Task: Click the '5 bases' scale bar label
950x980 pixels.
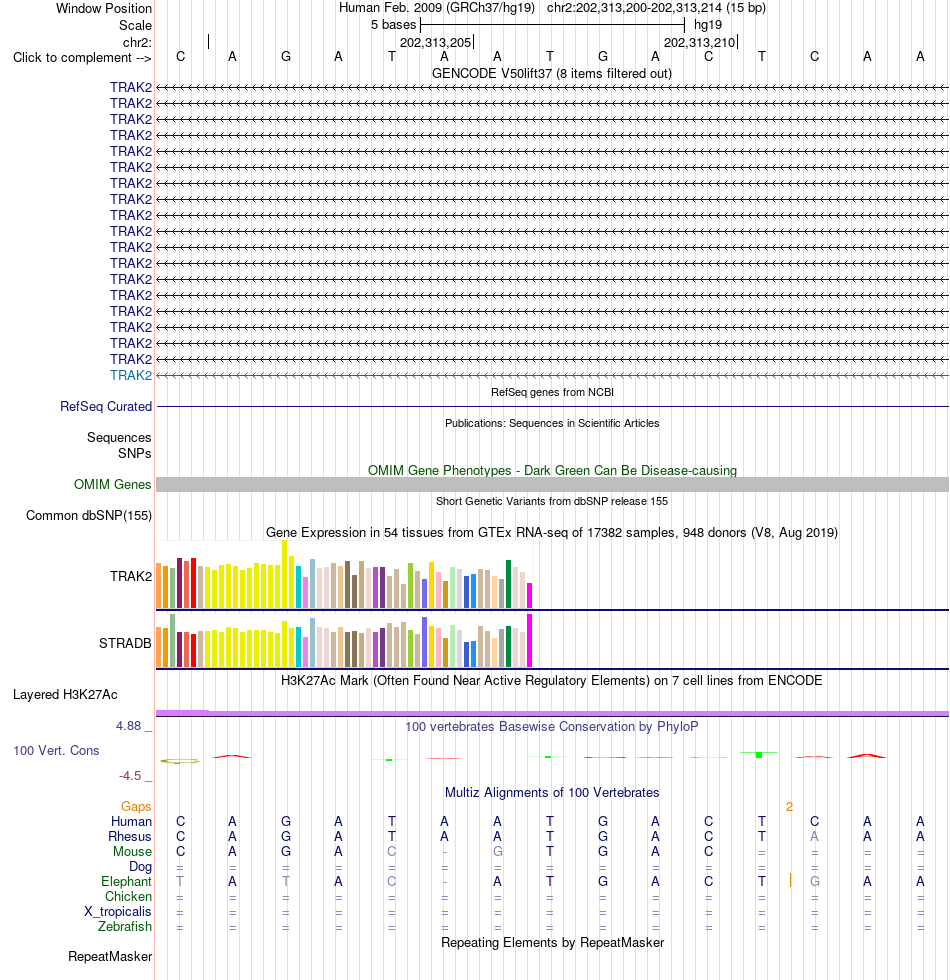Action: pyautogui.click(x=393, y=25)
